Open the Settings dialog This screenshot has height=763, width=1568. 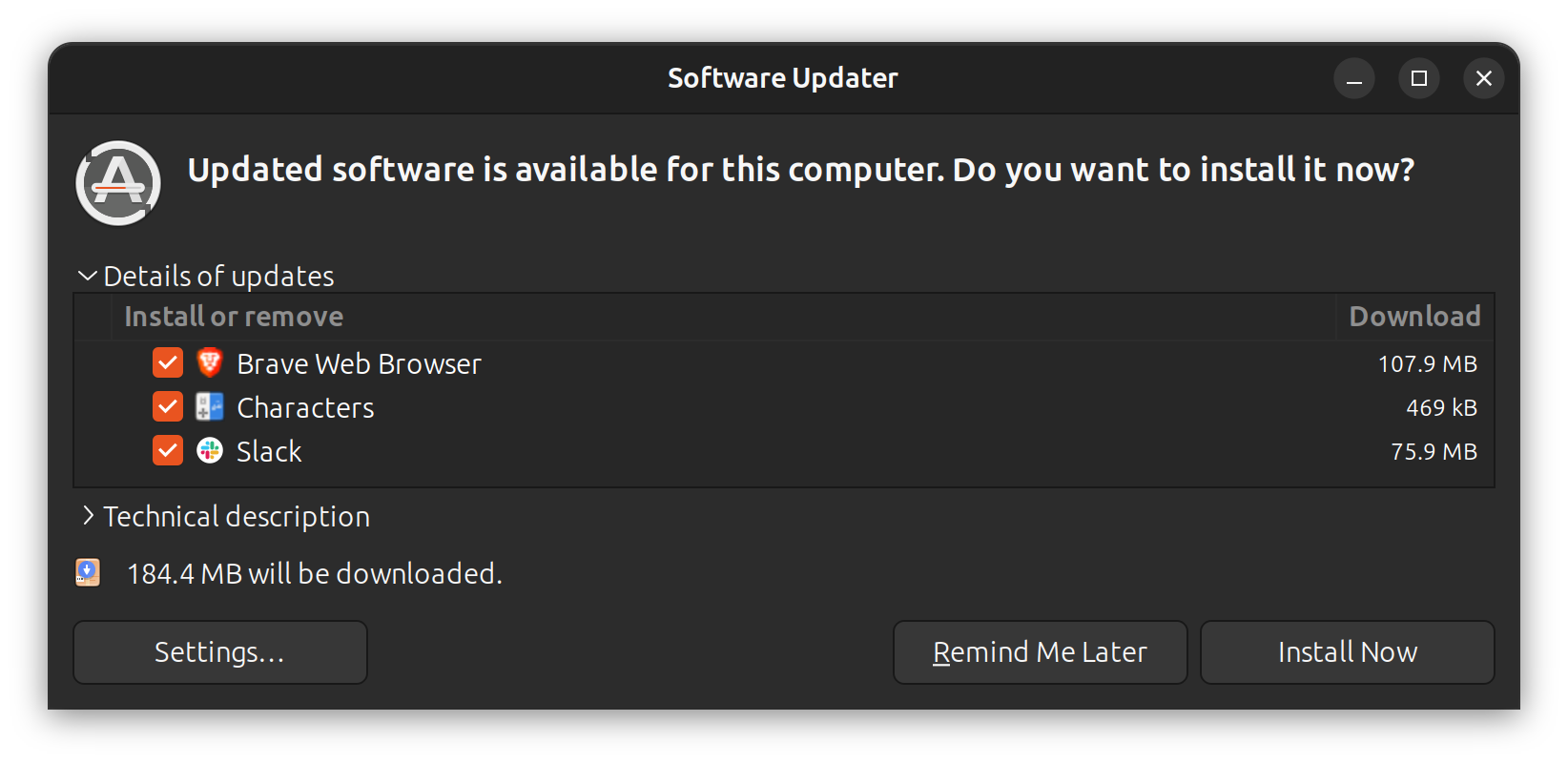(x=219, y=652)
